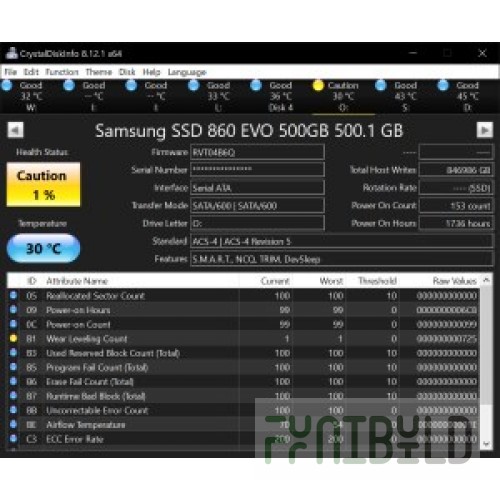Open the Help menu
This screenshot has width=500, height=500.
(x=151, y=72)
